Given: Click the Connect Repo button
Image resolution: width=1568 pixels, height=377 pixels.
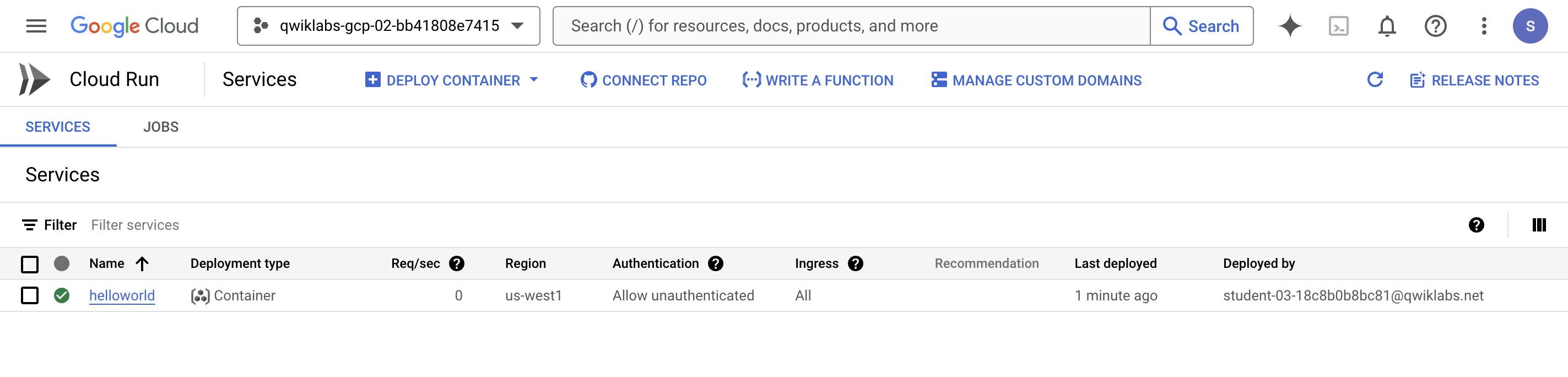Looking at the screenshot, I should tap(644, 80).
